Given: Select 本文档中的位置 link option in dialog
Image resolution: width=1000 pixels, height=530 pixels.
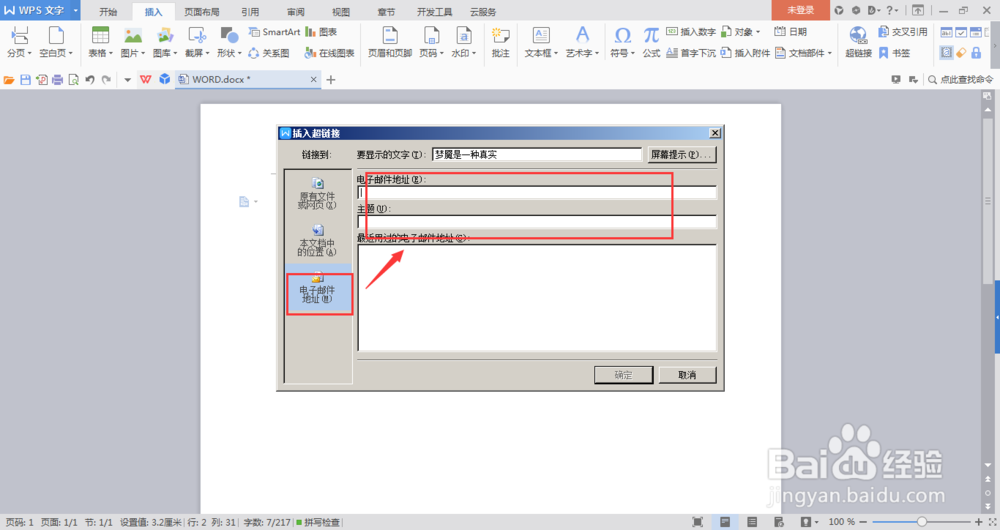Looking at the screenshot, I should pyautogui.click(x=317, y=240).
